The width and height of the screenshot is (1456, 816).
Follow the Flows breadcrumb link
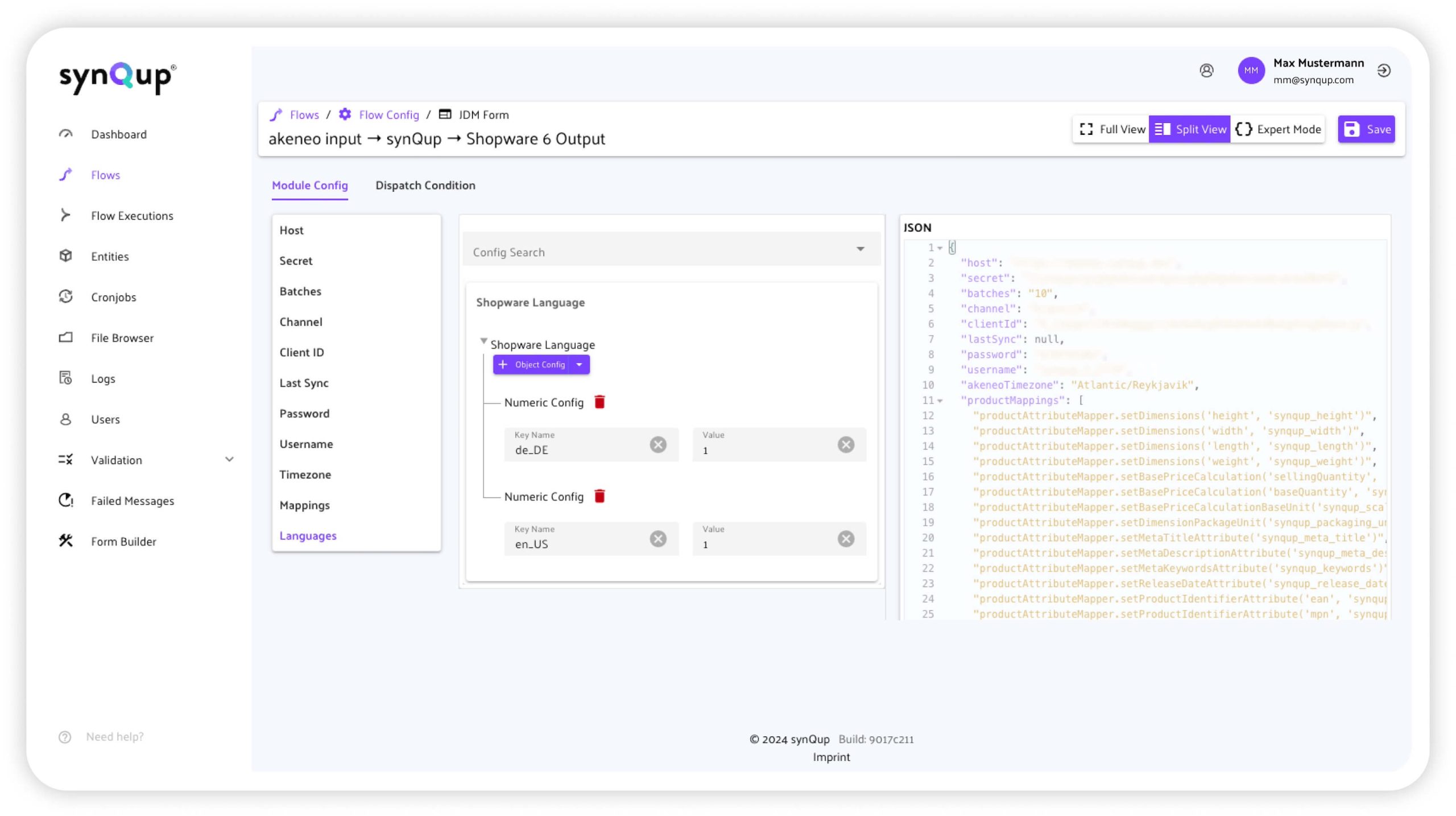click(304, 115)
